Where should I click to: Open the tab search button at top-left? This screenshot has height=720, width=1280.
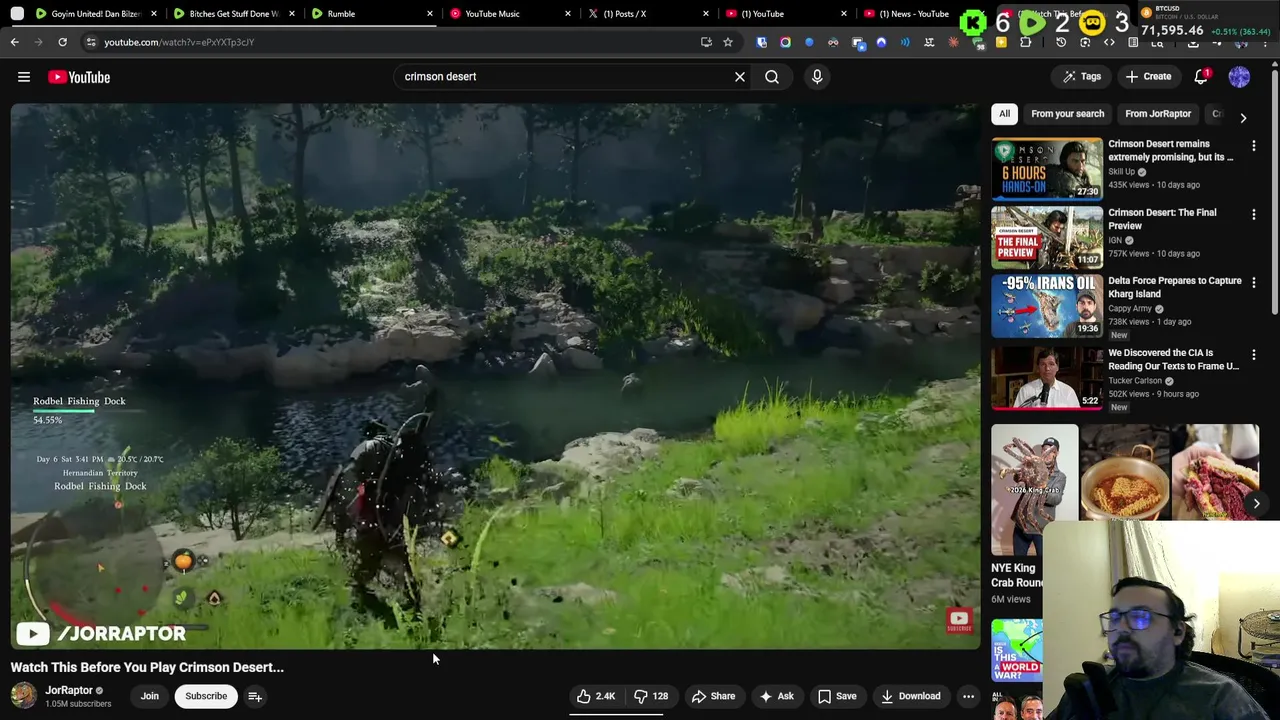[17, 14]
